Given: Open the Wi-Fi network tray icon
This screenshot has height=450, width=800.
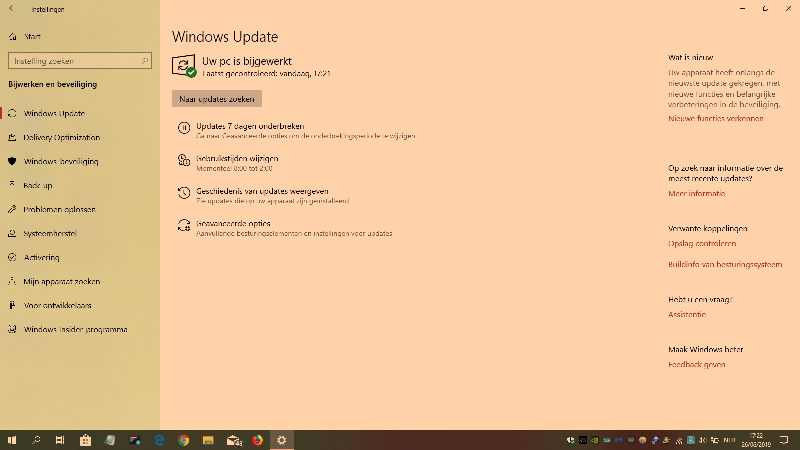Looking at the screenshot, I should coord(679,440).
